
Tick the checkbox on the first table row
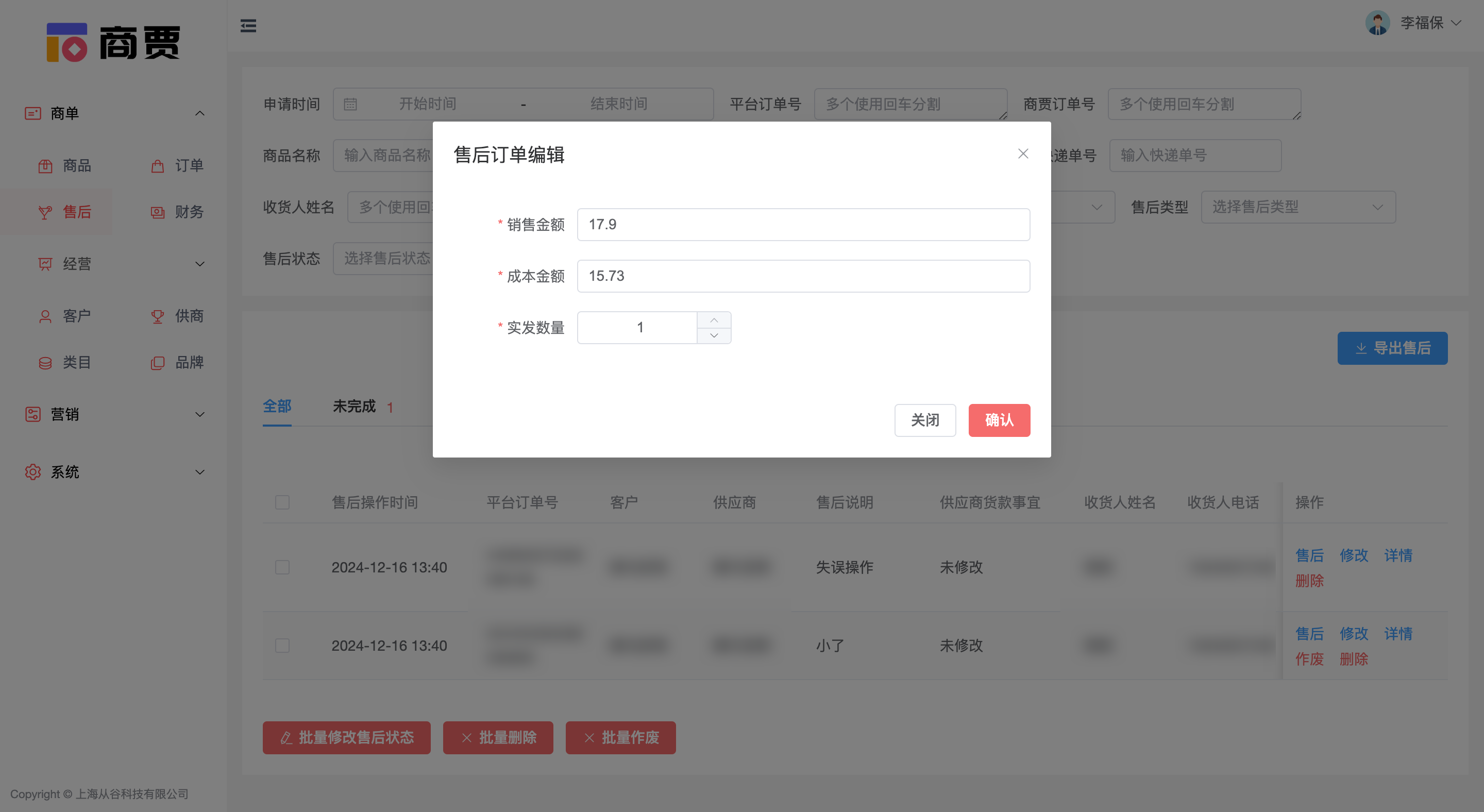pyautogui.click(x=282, y=567)
